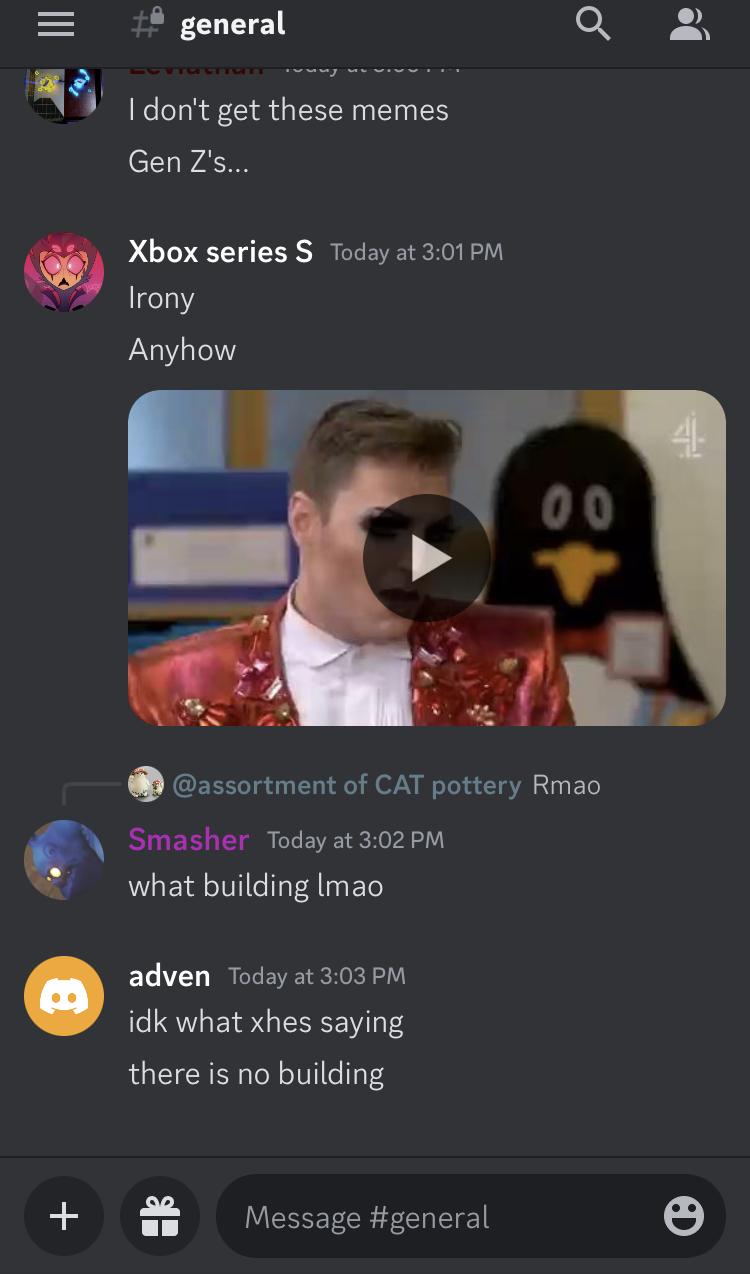Open the plus attachment button
Image resolution: width=750 pixels, height=1274 pixels.
[x=64, y=1216]
